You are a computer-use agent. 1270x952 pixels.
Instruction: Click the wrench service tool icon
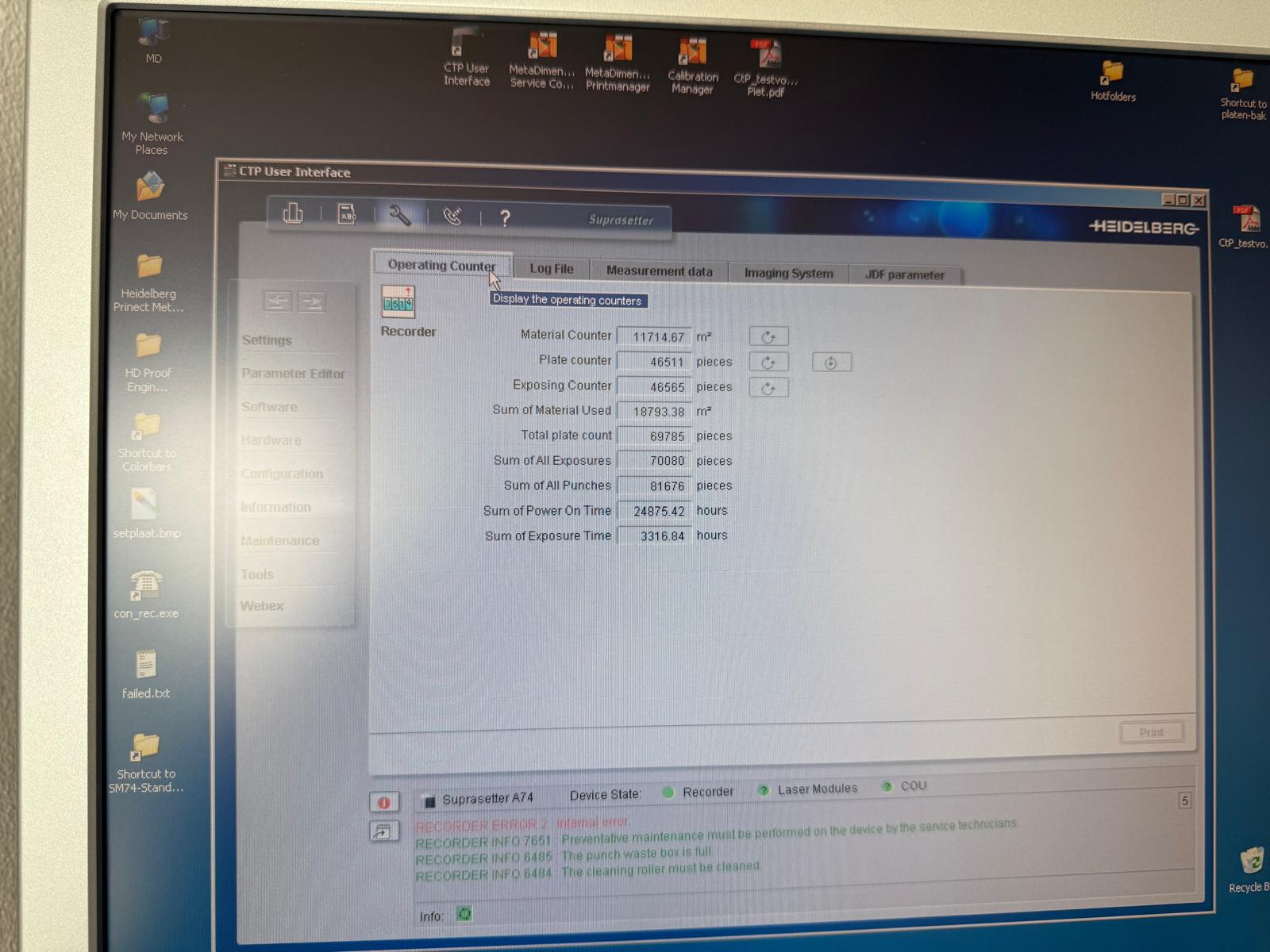click(x=399, y=215)
